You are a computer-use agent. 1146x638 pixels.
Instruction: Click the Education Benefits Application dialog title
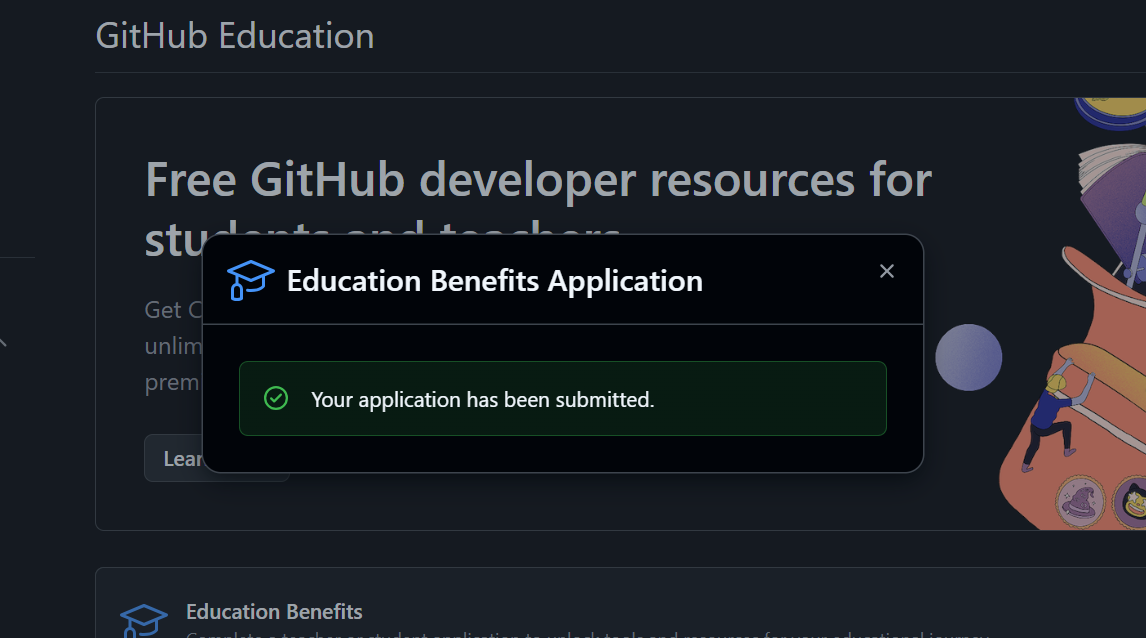tap(494, 281)
